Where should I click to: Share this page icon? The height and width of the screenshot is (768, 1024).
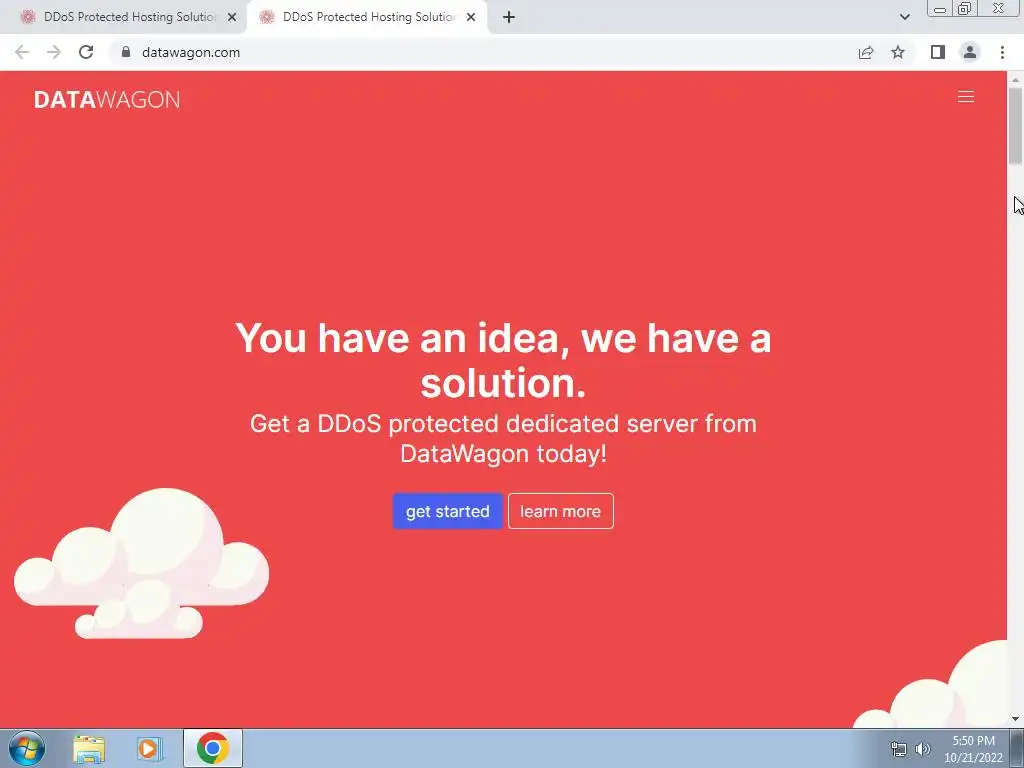(866, 52)
